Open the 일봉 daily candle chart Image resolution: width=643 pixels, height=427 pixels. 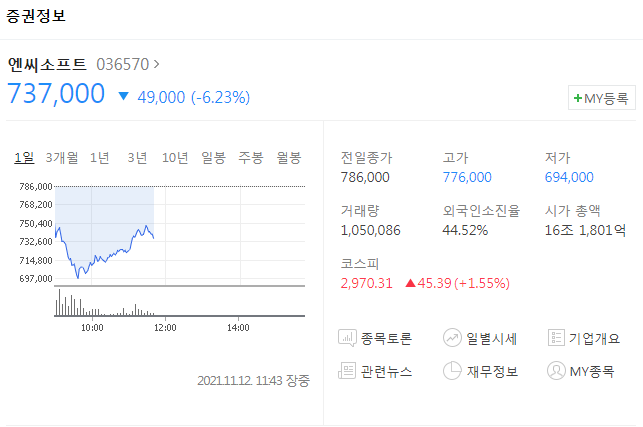(213, 157)
